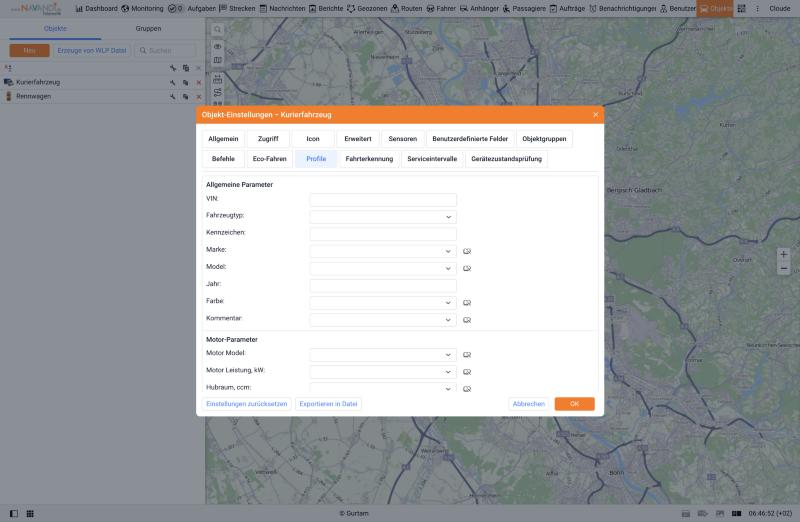
Task: Copy the Kurierfahrzeug object
Action: (x=186, y=82)
